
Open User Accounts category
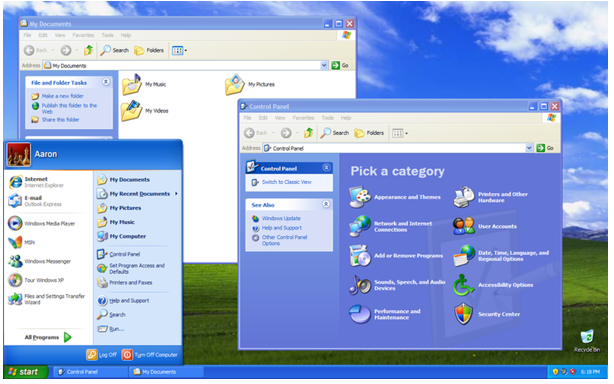tap(485, 226)
